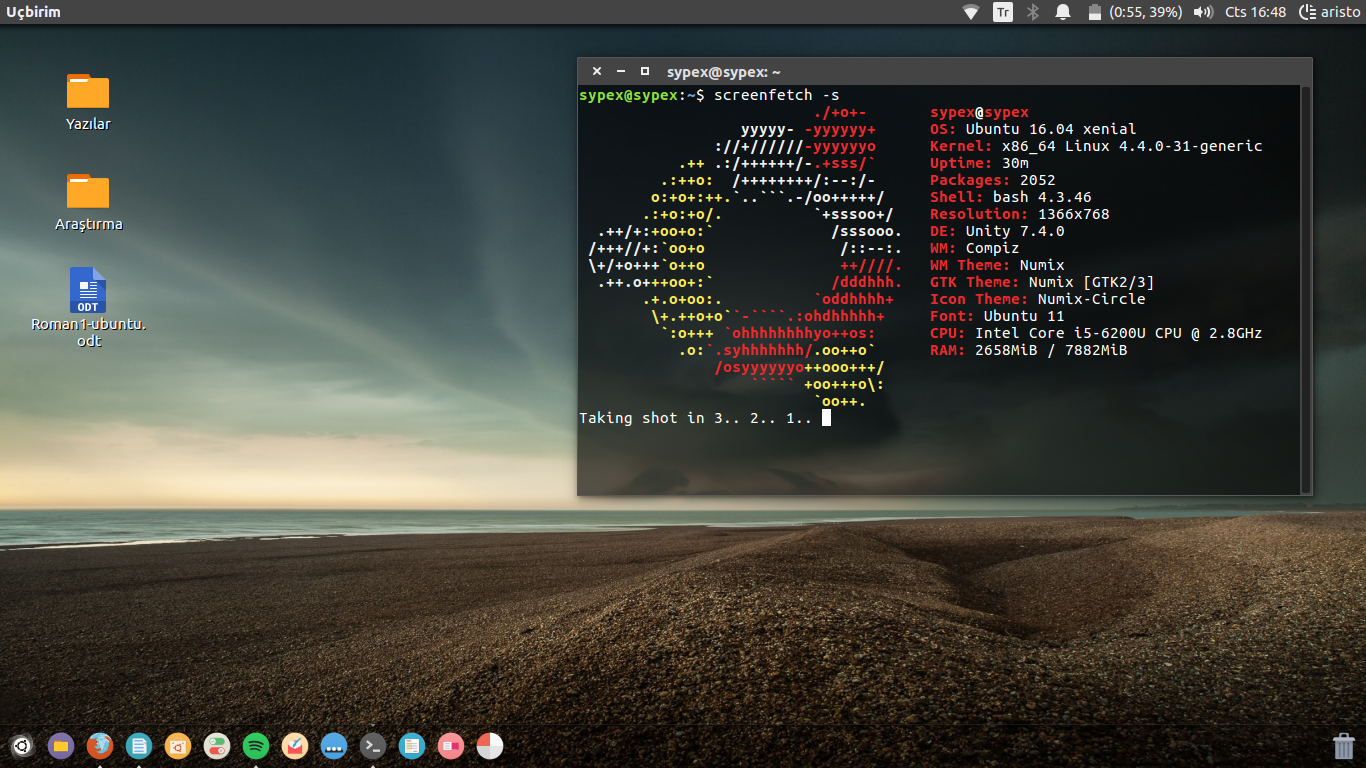Close the sypex@sypex terminal window
The height and width of the screenshot is (768, 1366).
(x=597, y=71)
